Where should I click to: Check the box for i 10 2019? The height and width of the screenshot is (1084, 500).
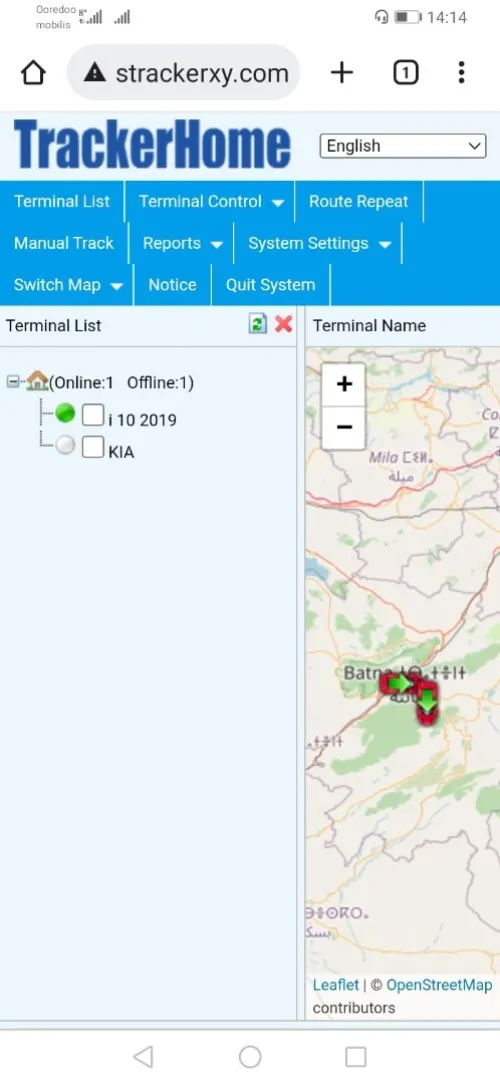[x=93, y=415]
